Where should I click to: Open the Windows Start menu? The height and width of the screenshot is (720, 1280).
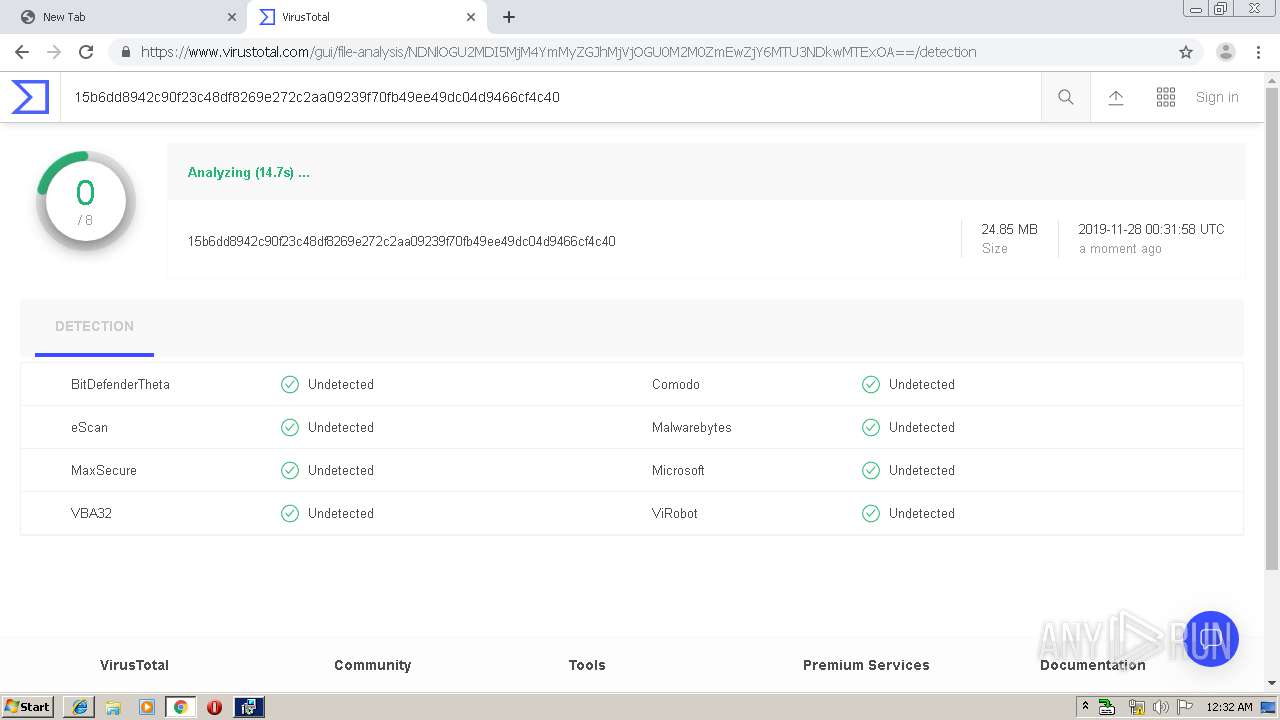[x=28, y=707]
